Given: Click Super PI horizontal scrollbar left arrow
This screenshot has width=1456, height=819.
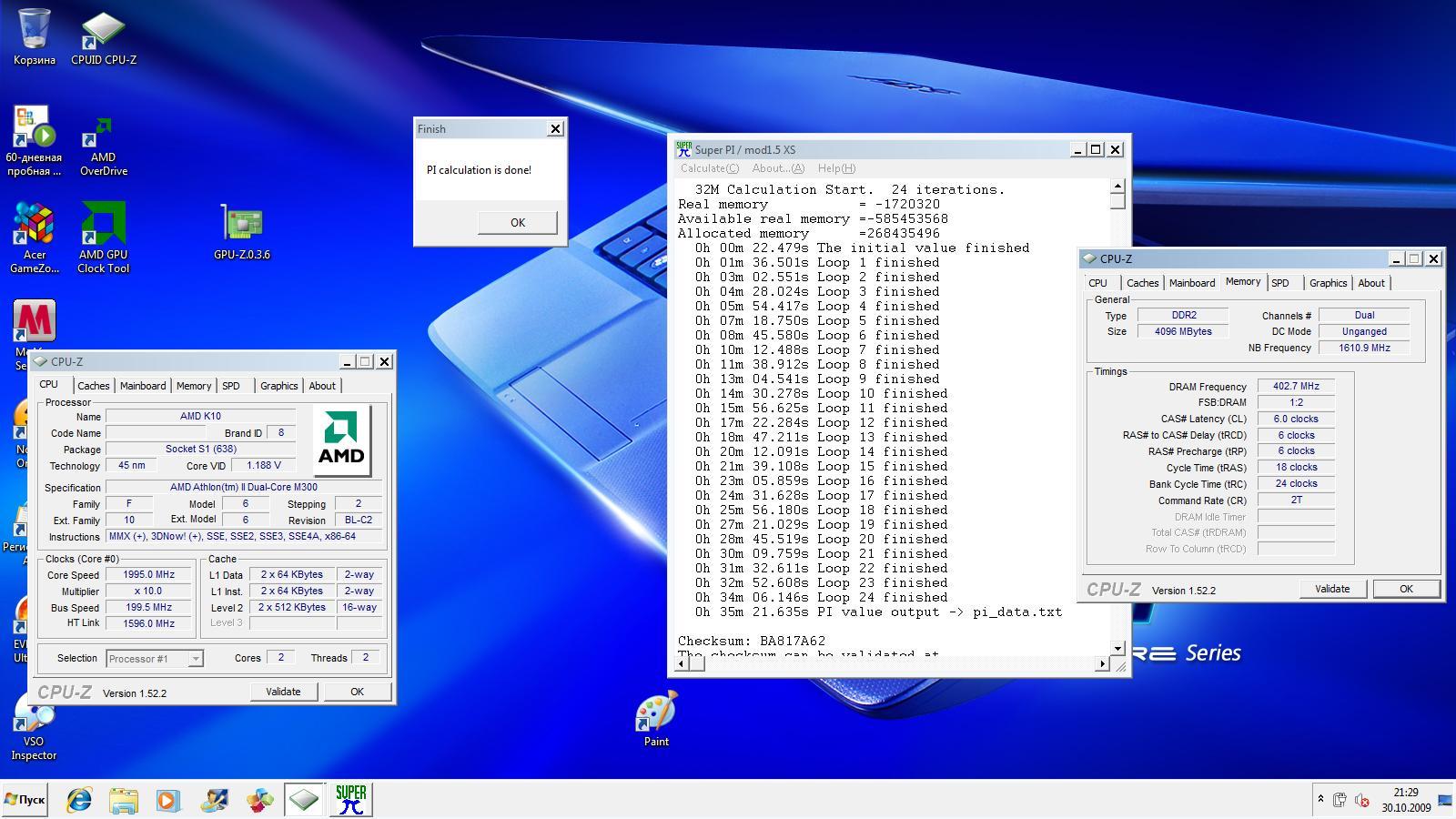Looking at the screenshot, I should (x=682, y=663).
